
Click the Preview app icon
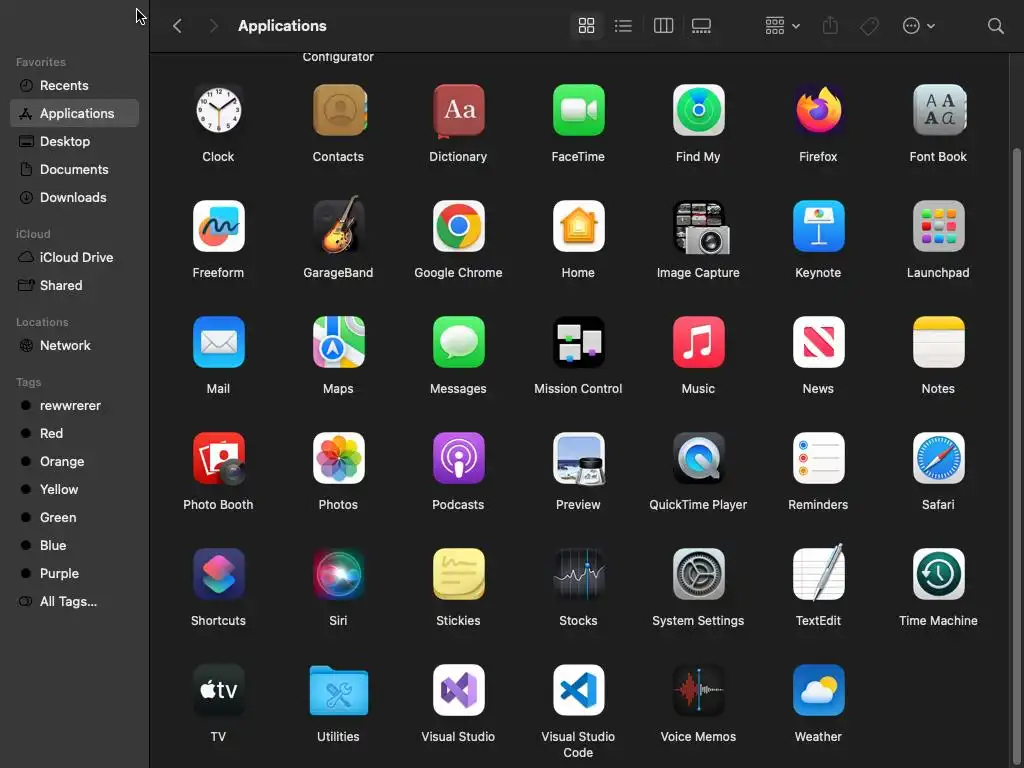(x=579, y=459)
